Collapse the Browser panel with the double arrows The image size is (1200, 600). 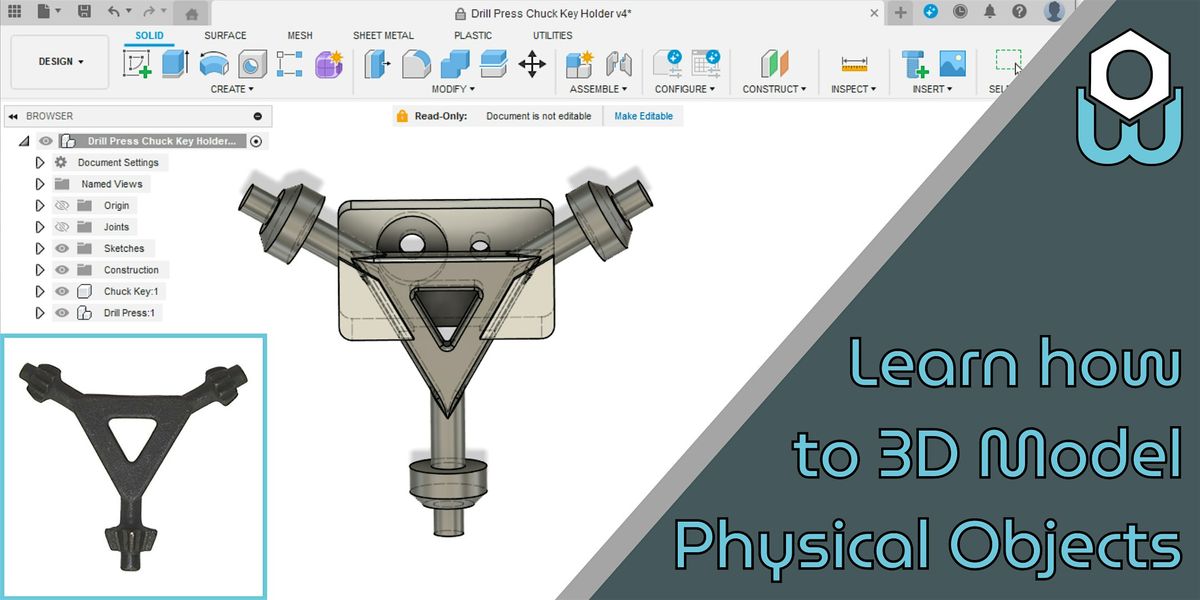pyautogui.click(x=12, y=116)
